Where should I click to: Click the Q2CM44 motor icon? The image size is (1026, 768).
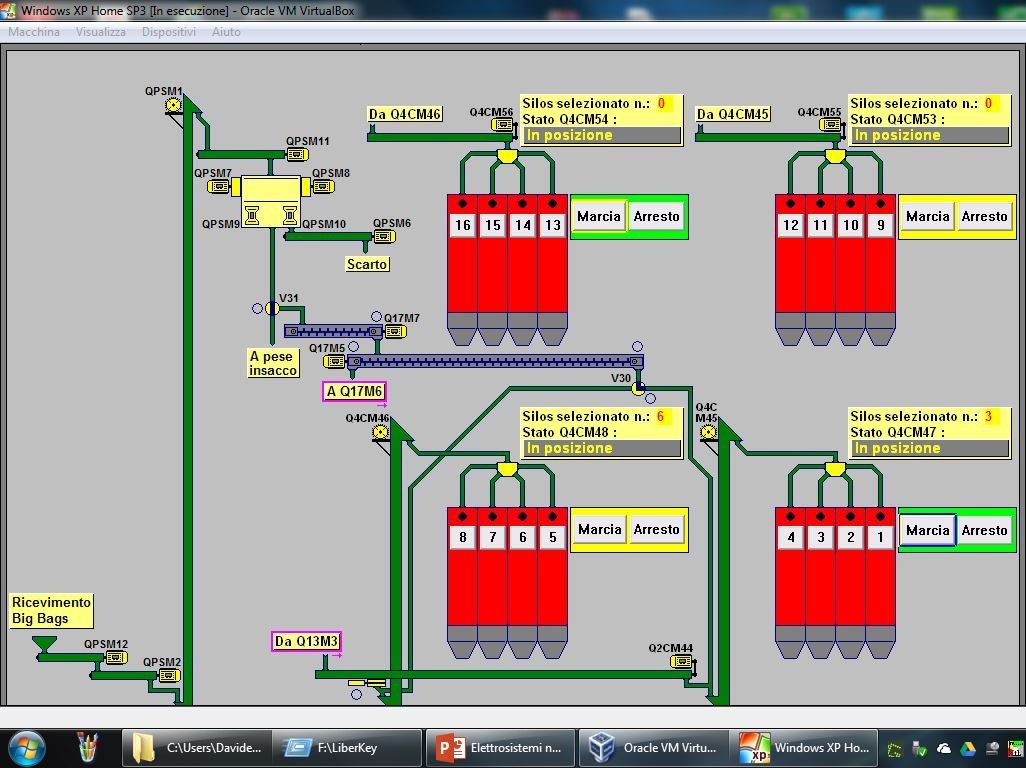pos(681,662)
